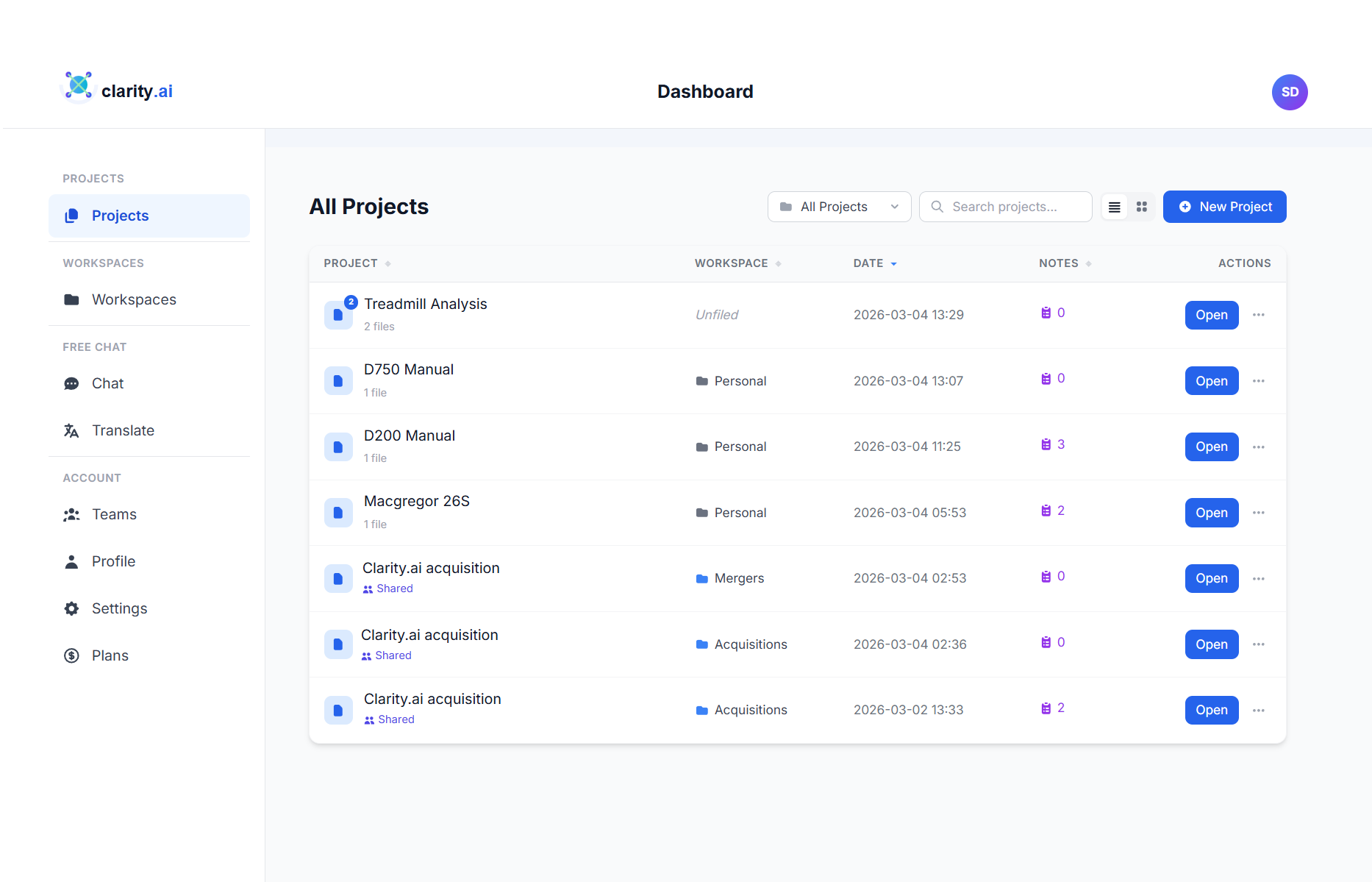
Task: Open the actions menu for Treadmill Analysis
Action: (1258, 315)
